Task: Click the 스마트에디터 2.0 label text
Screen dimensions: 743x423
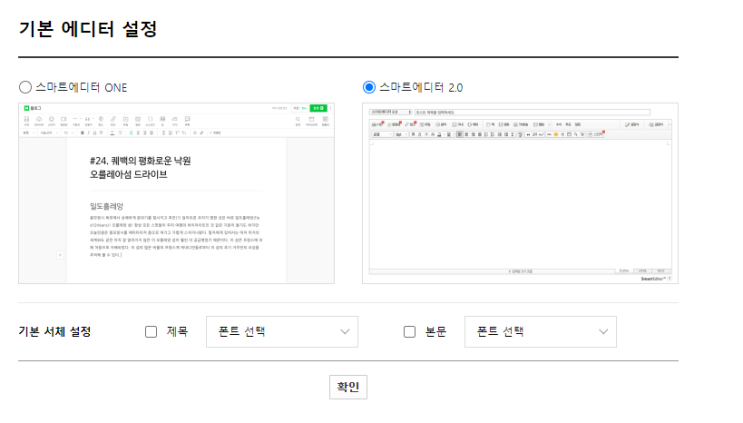Action: pos(421,88)
